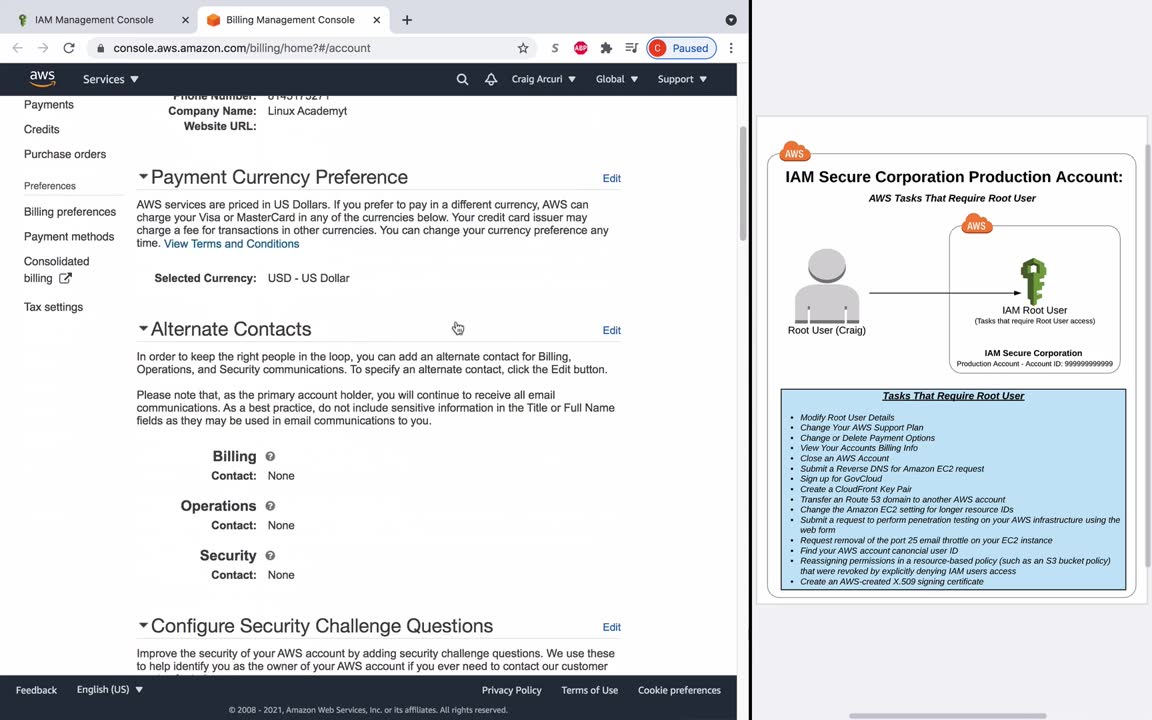Click 'Sign up for GovCloud' in diagram list
This screenshot has height=720, width=1152.
(841, 479)
